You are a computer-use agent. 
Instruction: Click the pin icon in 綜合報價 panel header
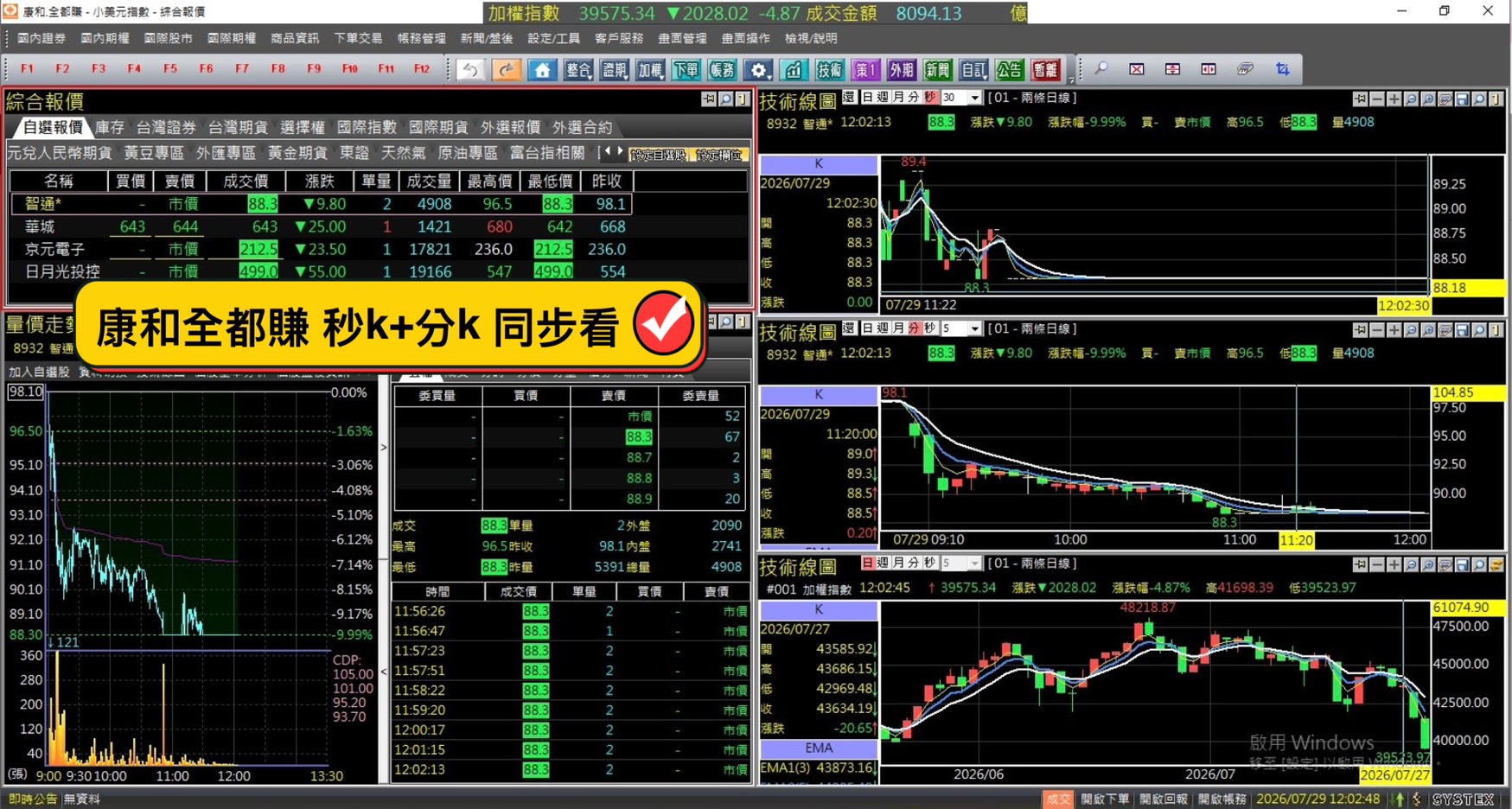coord(709,100)
